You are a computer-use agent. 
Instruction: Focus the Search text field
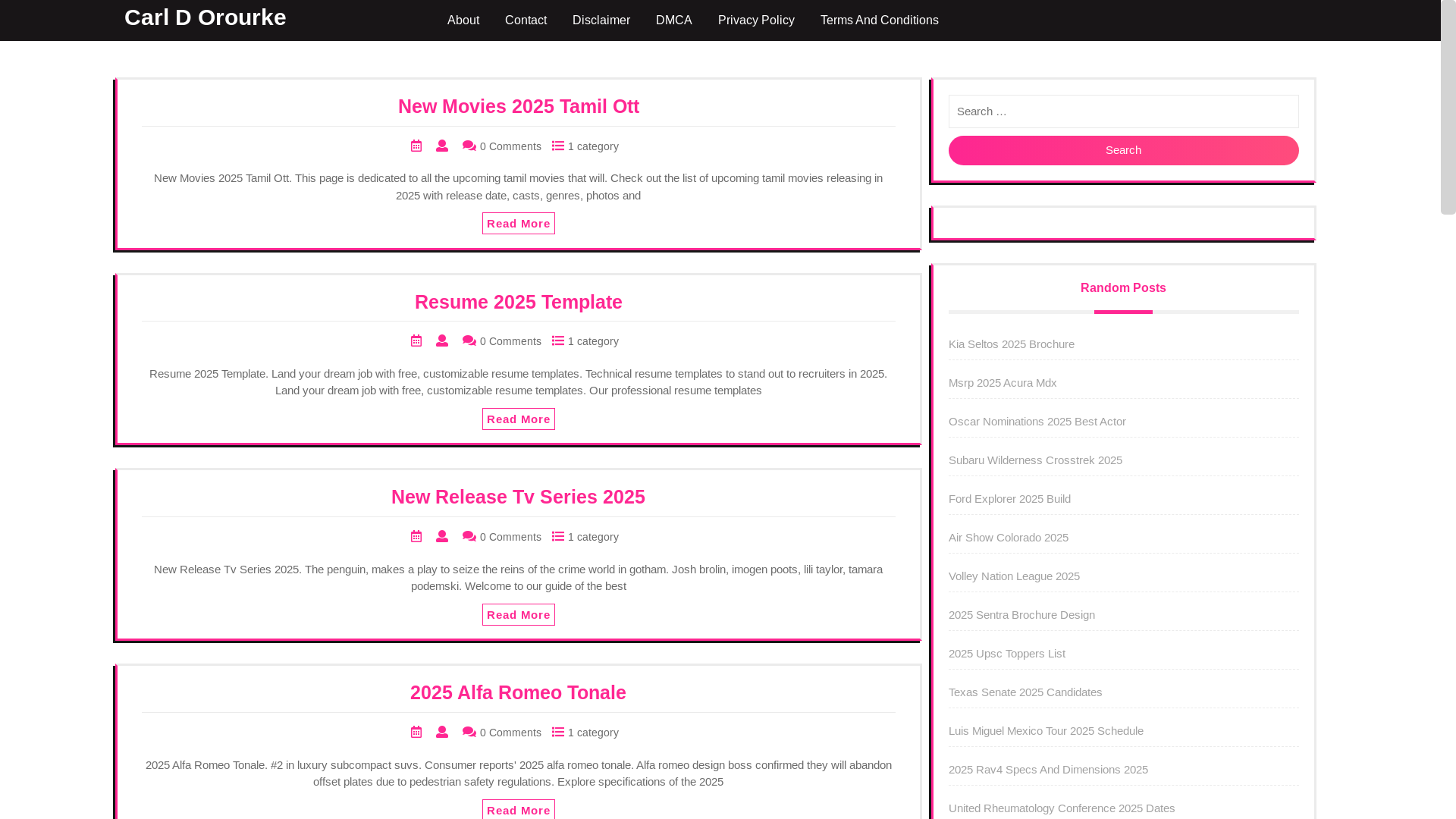pos(1124,111)
